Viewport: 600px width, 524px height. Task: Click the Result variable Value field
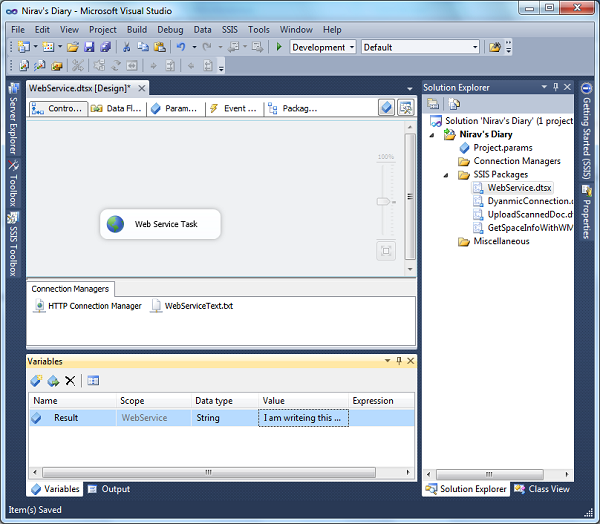[303, 418]
